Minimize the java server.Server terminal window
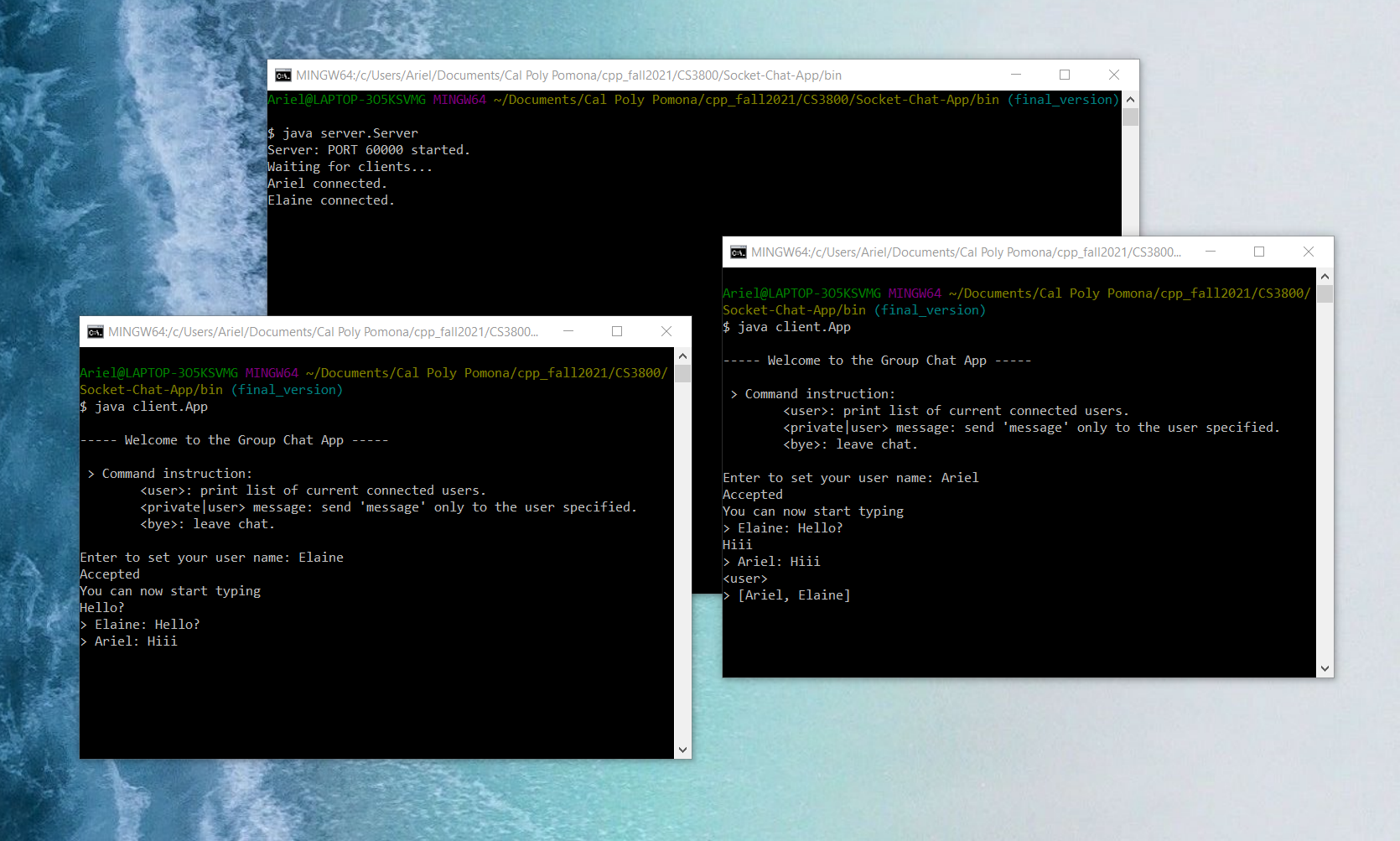1400x841 pixels. pos(1015,75)
